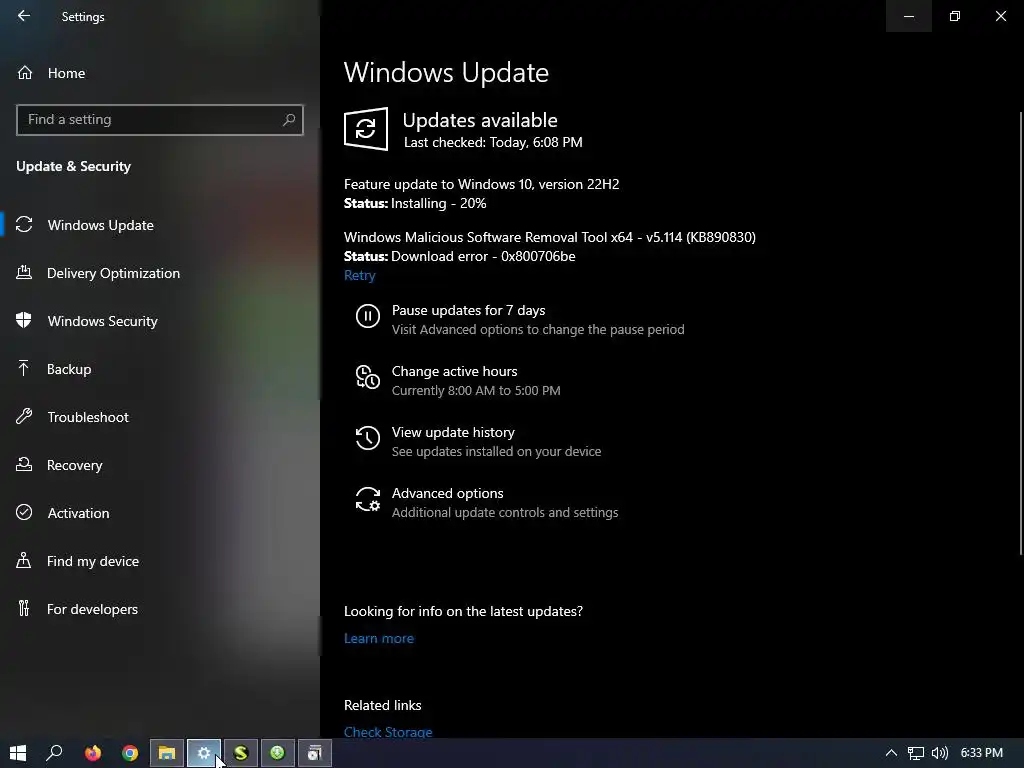Open the 6:33 PM taskbar clock
Screen dimensions: 1024x768
(x=982, y=753)
